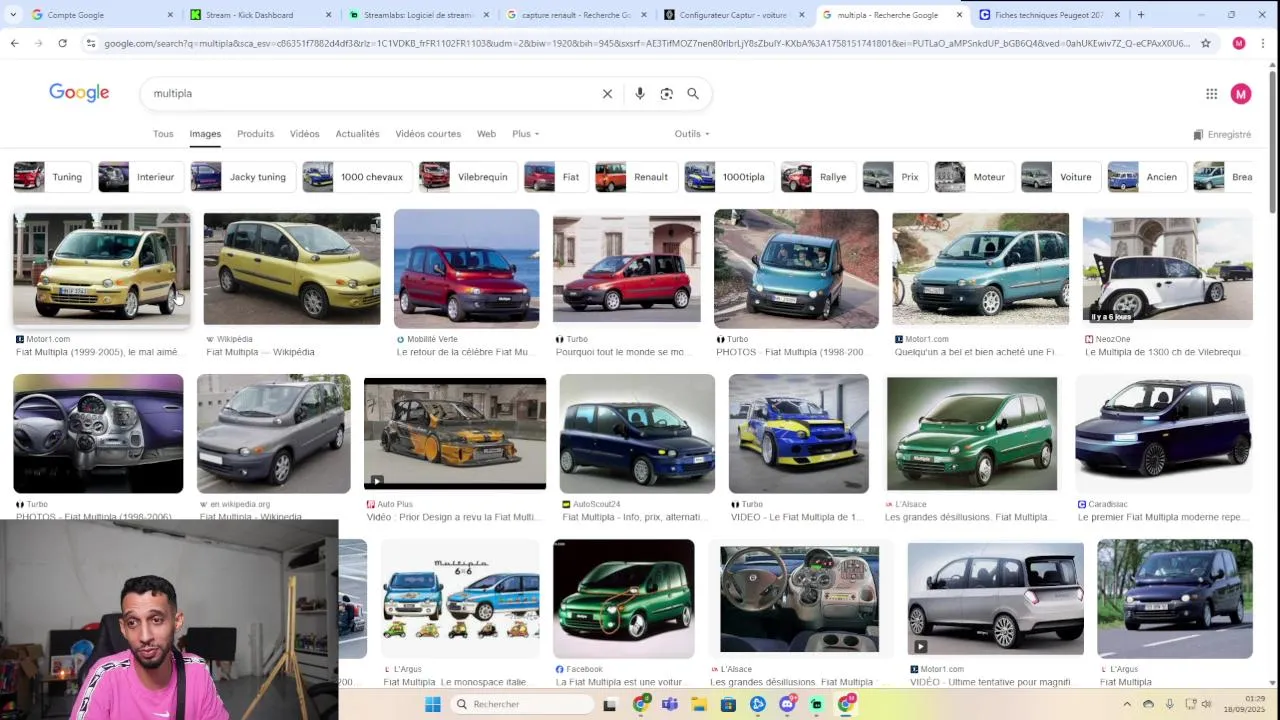Clear the search box with the X icon
The width and height of the screenshot is (1280, 720).
click(607, 93)
